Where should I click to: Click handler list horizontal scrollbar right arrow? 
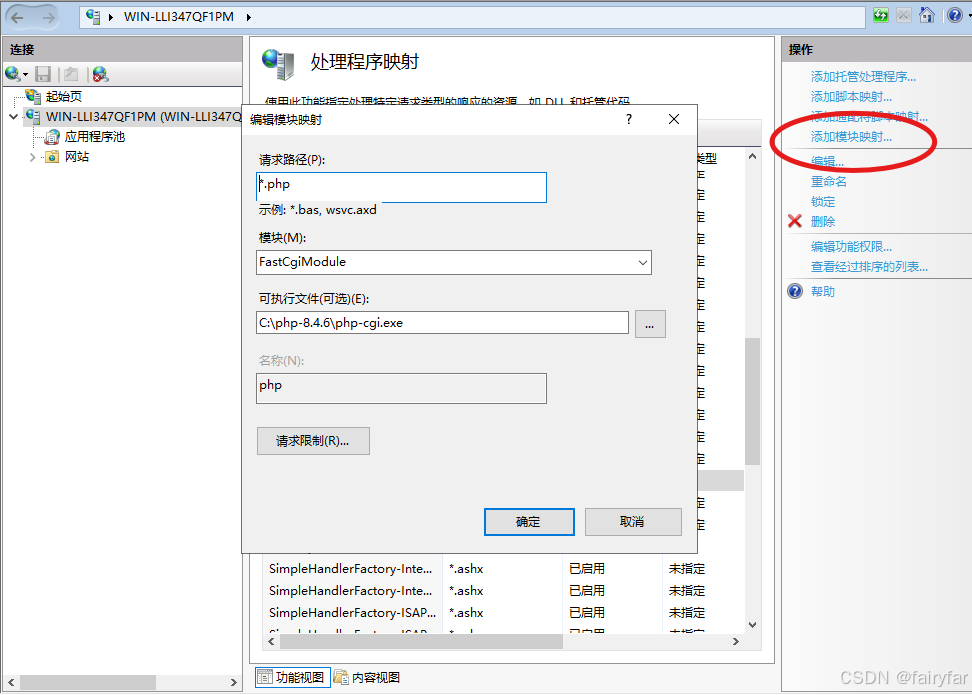pos(736,642)
